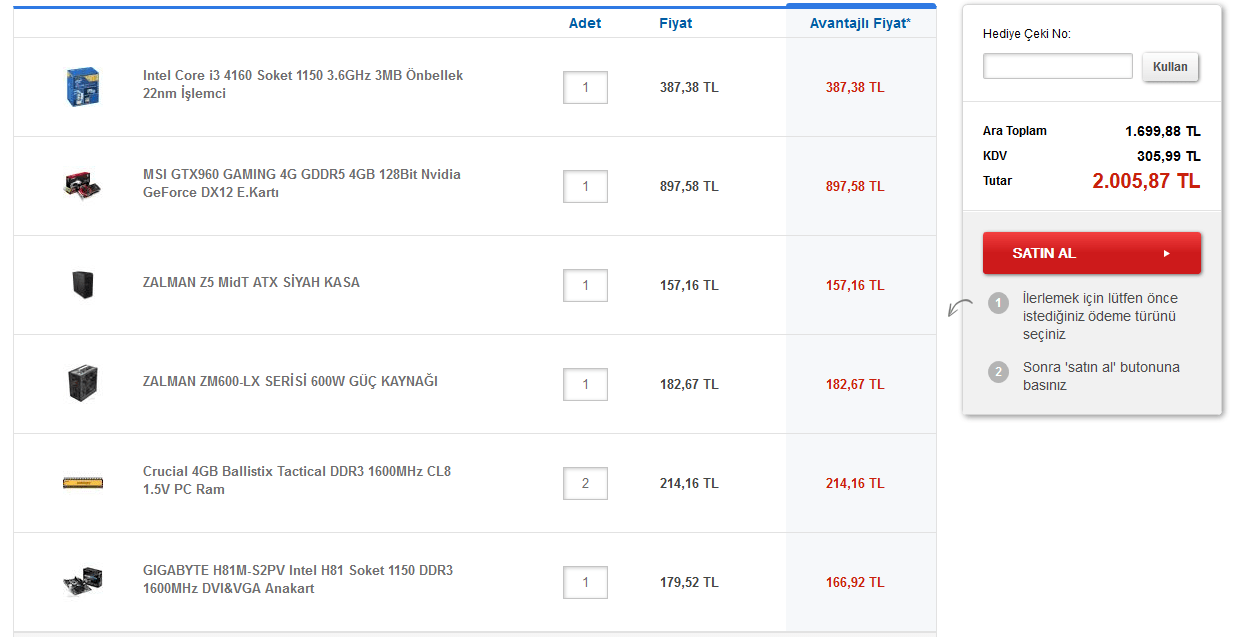
Task: Click the Crucial Ballistix RAM image
Action: coord(83,483)
